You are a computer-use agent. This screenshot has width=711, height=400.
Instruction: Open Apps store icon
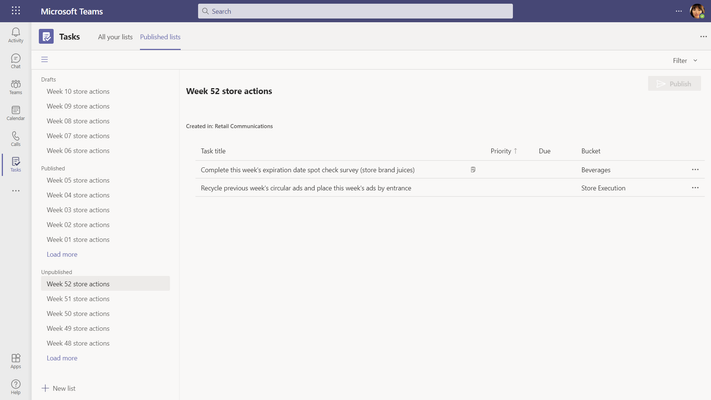15,361
